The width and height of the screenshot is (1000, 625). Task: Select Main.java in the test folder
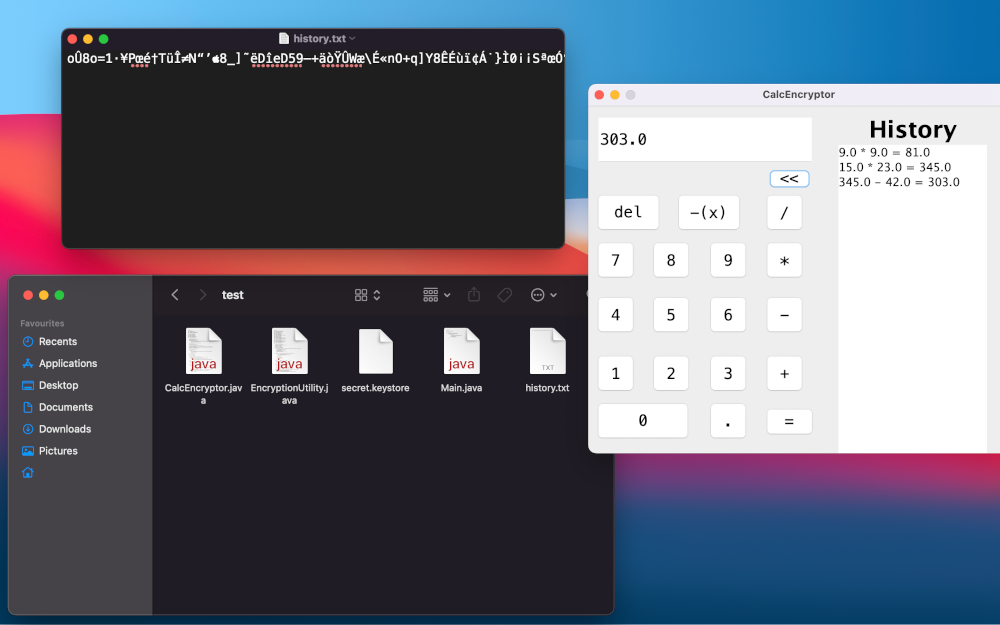[461, 352]
